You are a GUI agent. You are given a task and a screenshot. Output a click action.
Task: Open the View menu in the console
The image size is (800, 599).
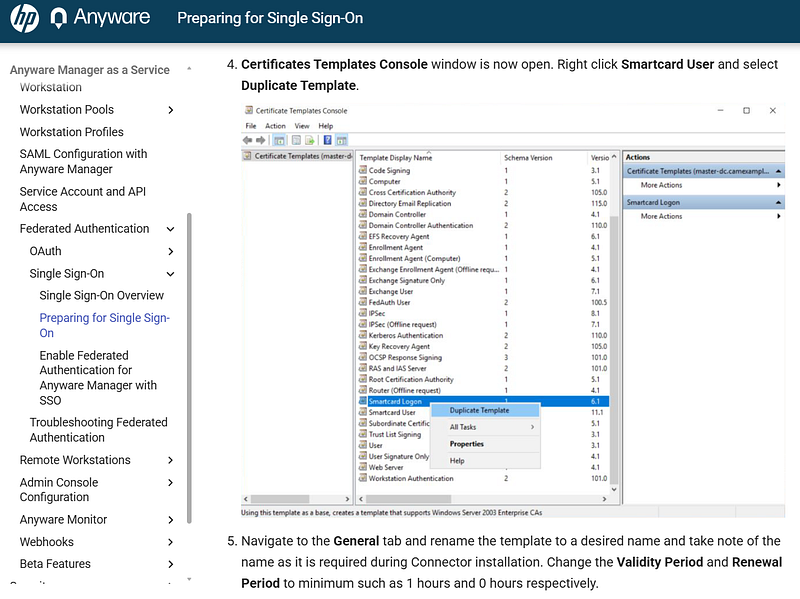point(302,126)
